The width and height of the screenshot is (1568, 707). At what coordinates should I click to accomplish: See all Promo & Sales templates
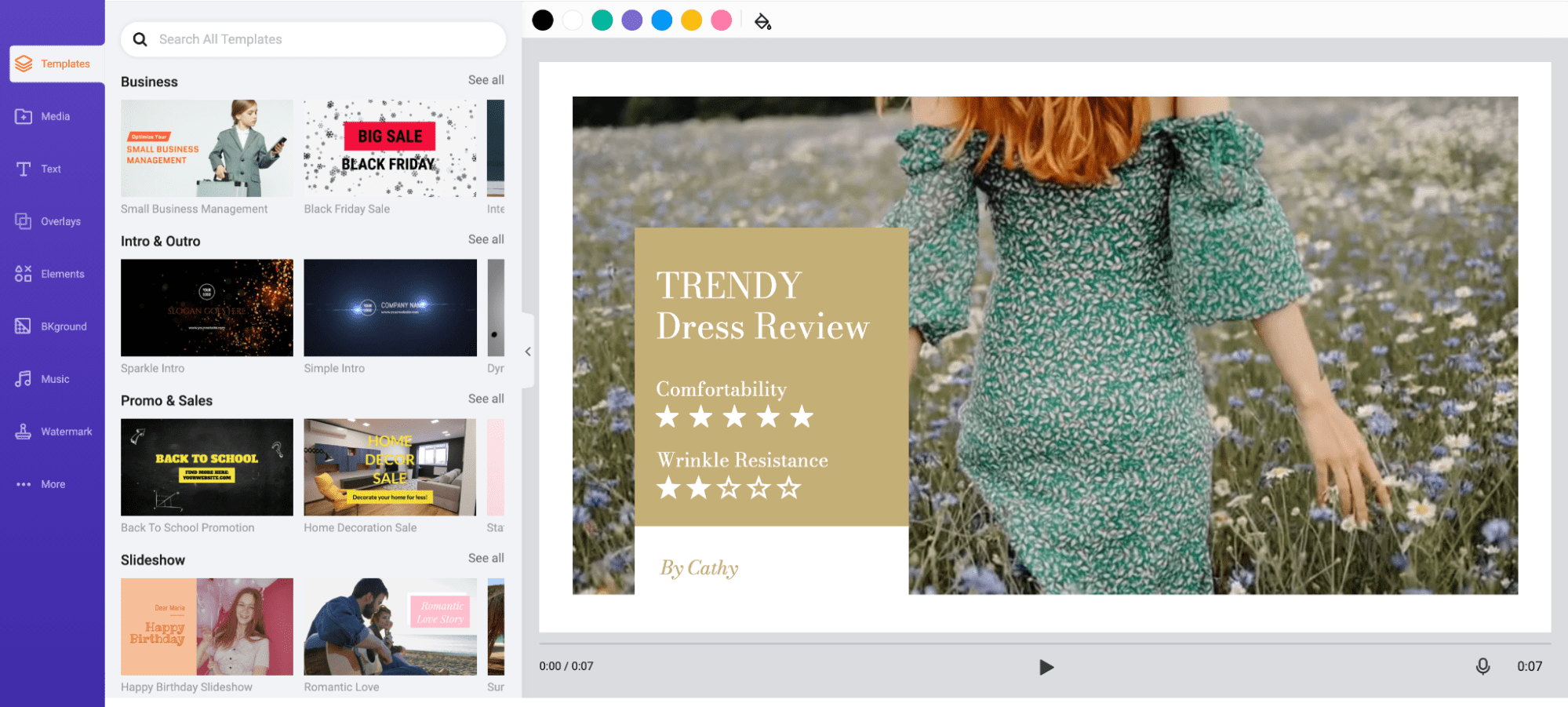(486, 399)
